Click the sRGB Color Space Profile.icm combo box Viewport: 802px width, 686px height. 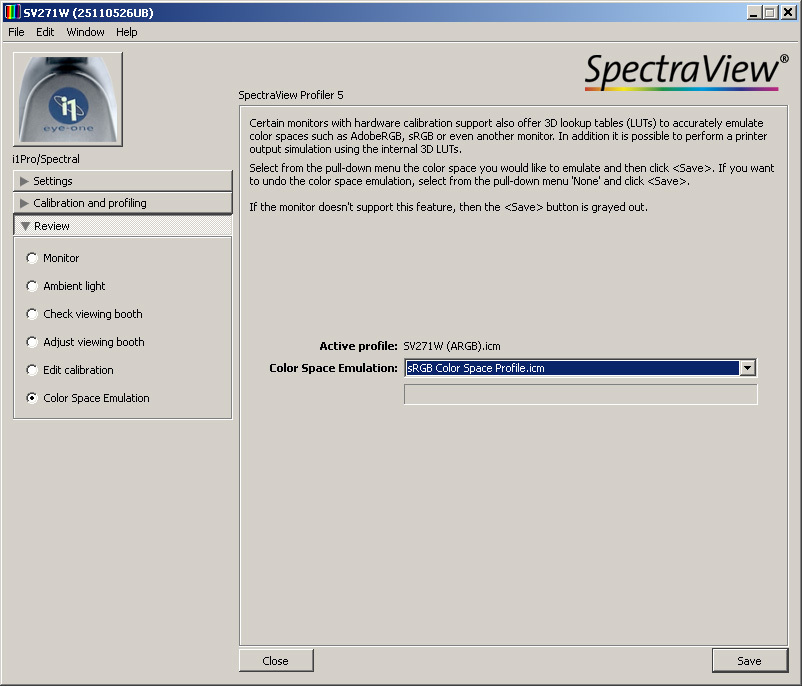581,368
